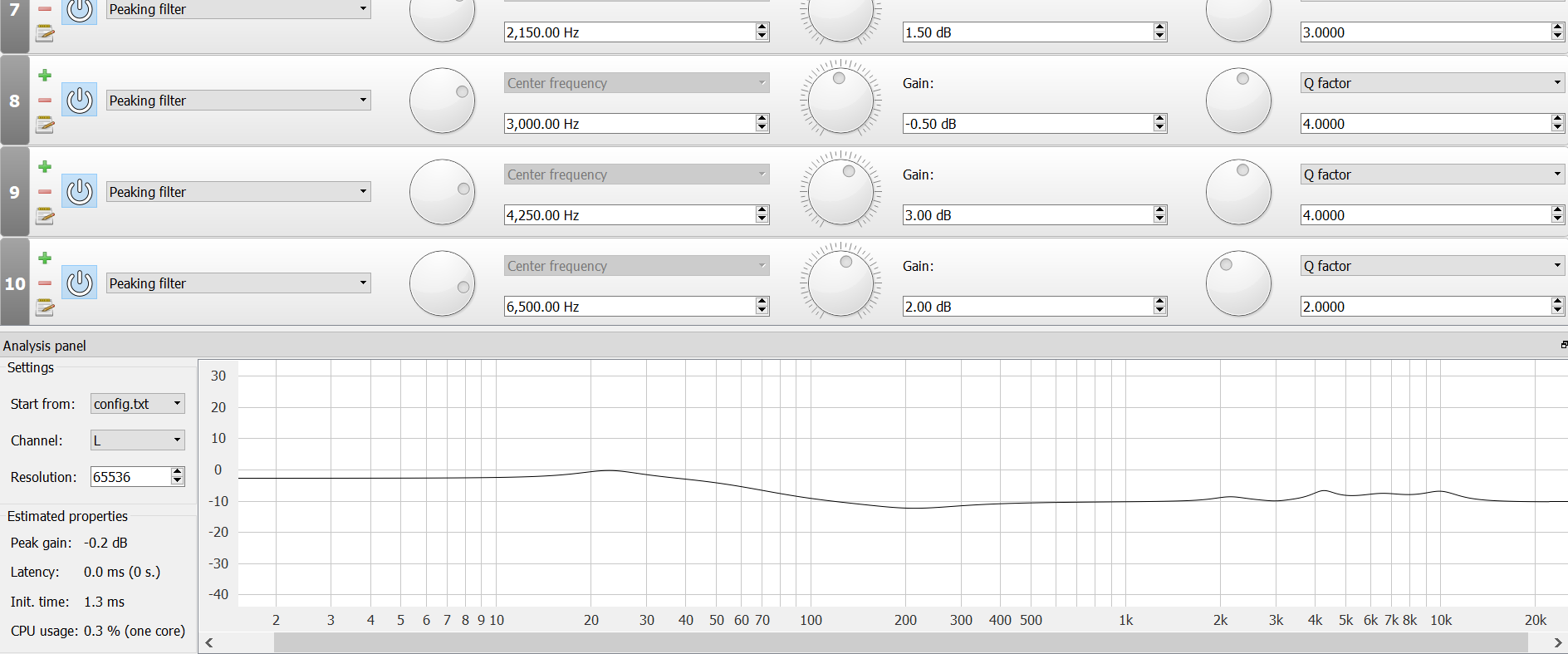
Task: Click the left arrow of graph scrollbar
Action: [x=209, y=642]
